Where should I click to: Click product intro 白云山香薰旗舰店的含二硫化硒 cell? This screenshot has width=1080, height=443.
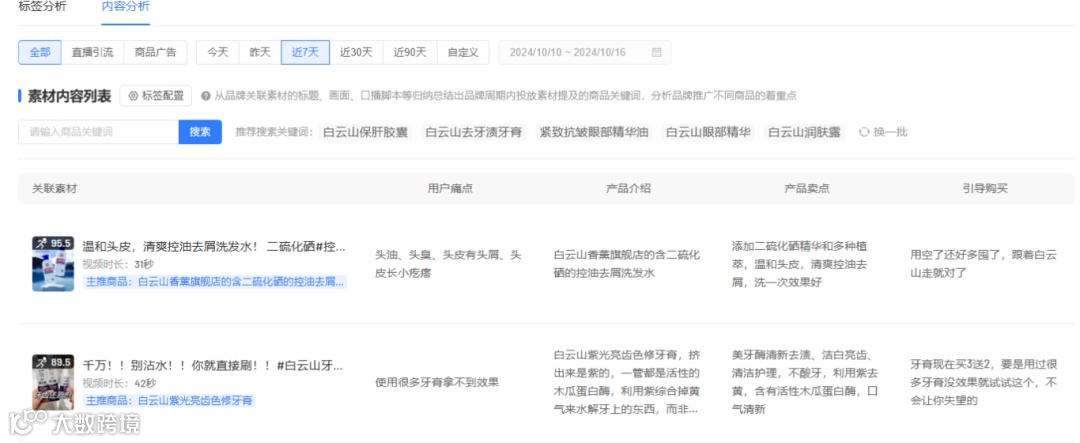627,264
